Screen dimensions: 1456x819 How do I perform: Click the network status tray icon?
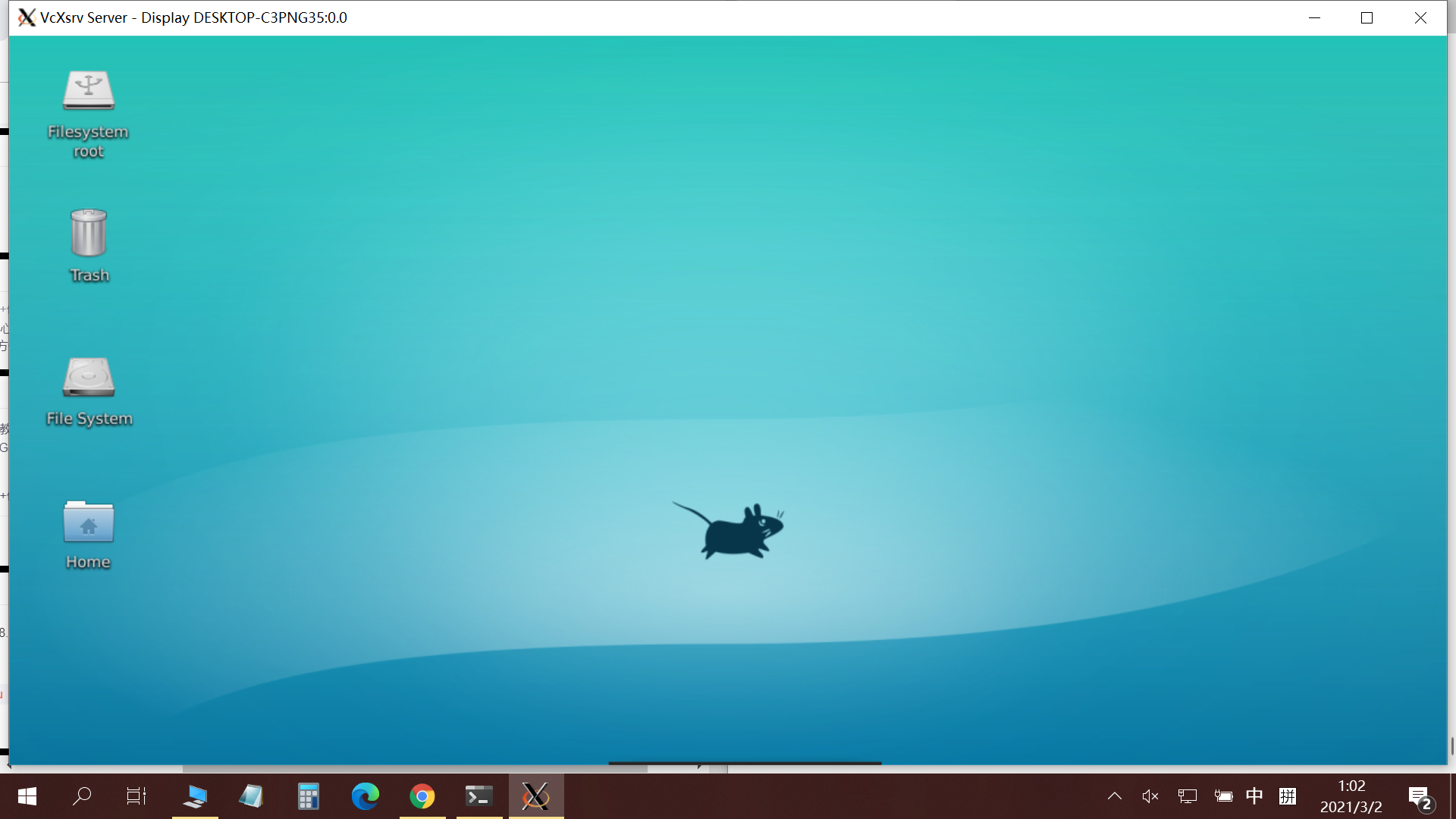1186,796
